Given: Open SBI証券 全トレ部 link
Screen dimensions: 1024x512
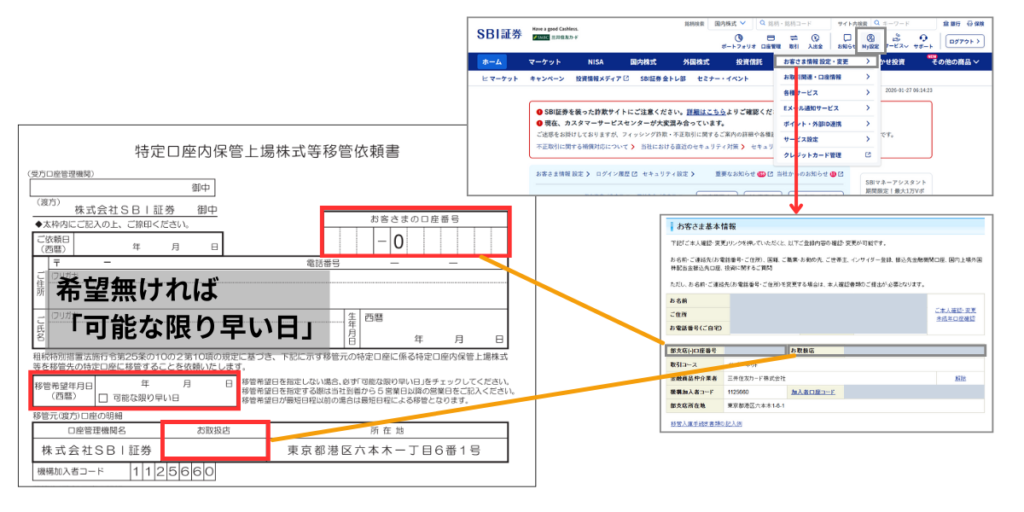Looking at the screenshot, I should [x=663, y=78].
